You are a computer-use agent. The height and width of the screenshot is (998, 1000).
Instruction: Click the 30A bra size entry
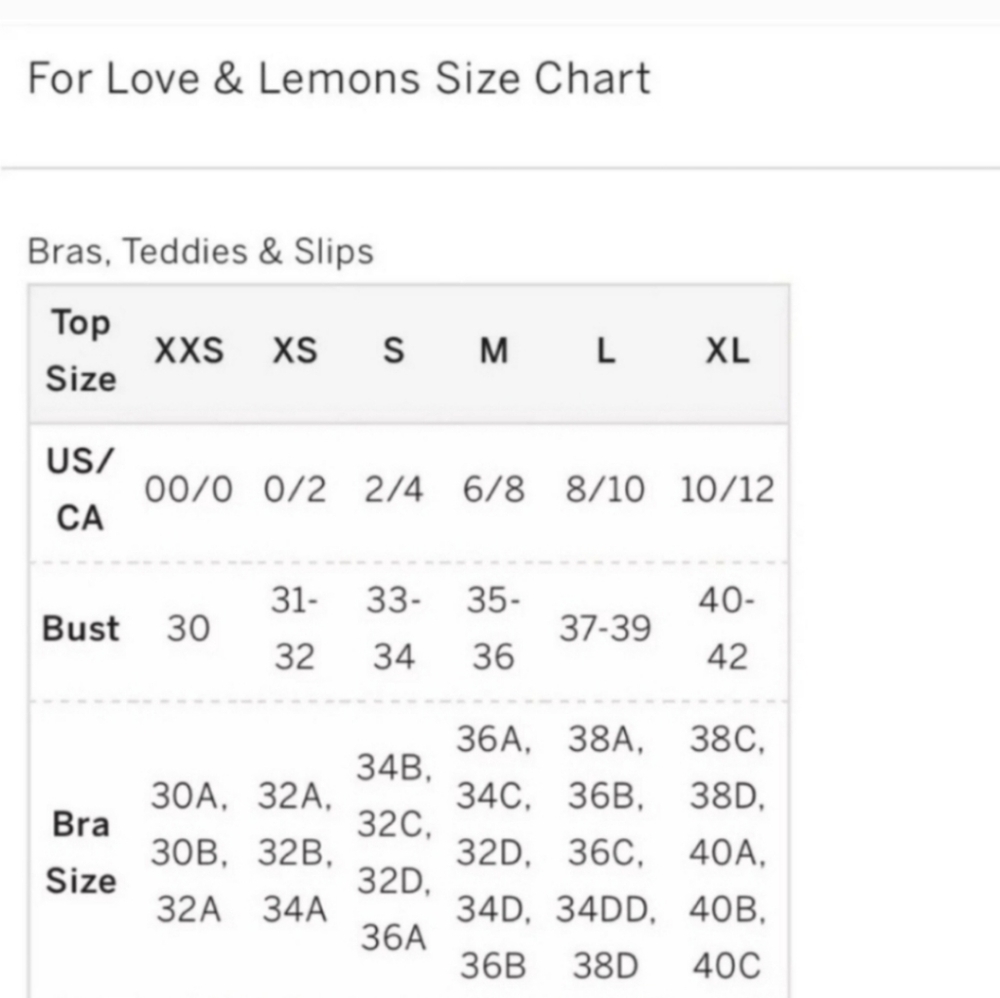point(189,796)
